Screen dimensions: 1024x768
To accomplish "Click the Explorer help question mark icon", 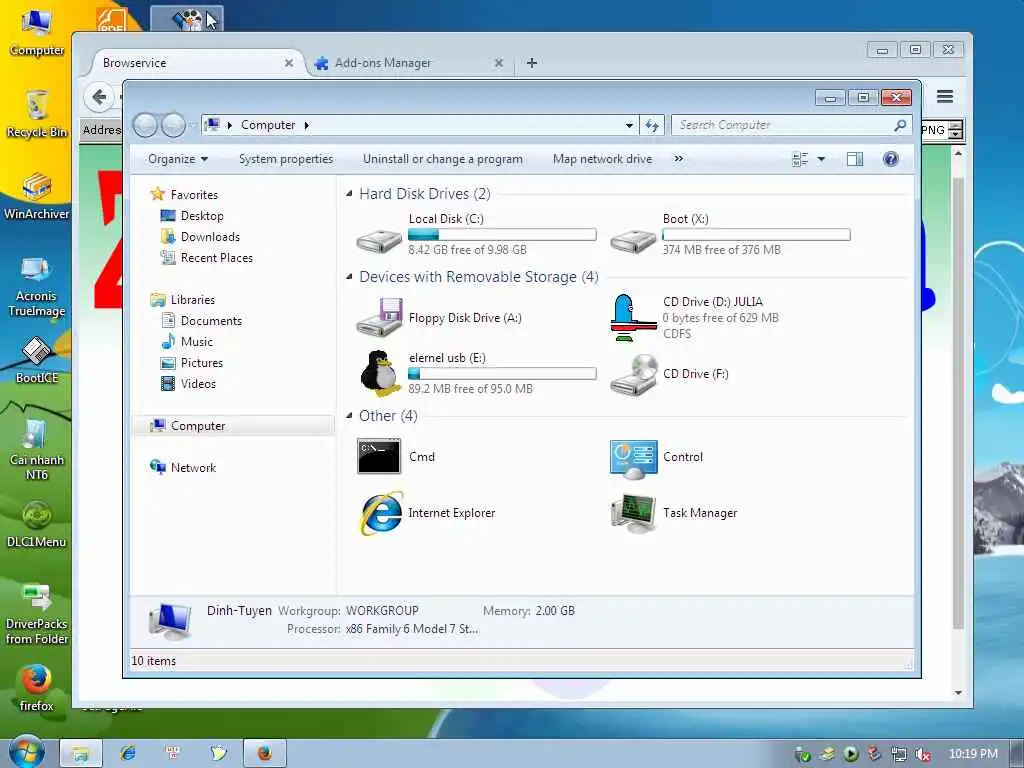I will click(x=890, y=159).
